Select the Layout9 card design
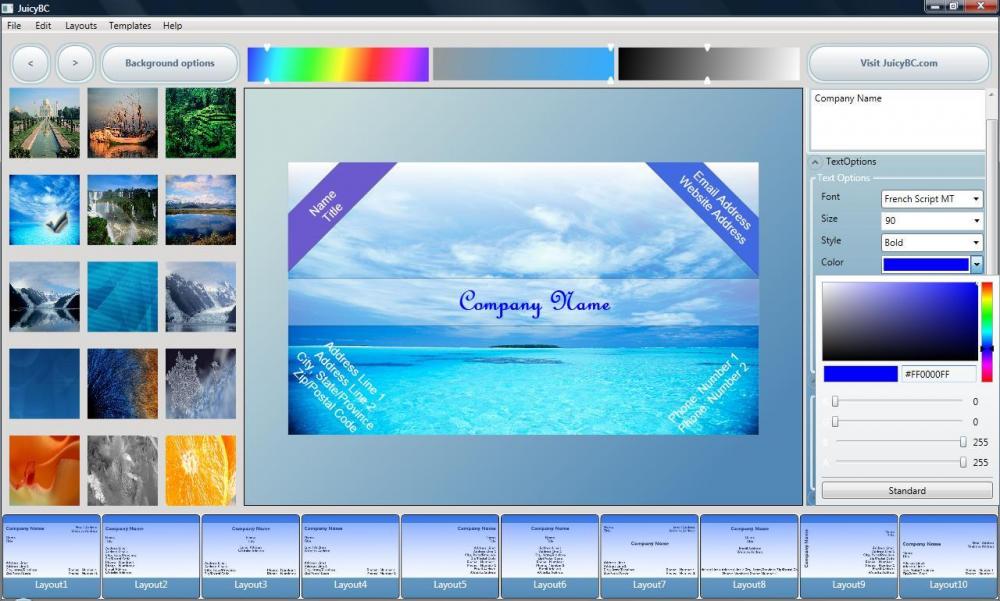This screenshot has height=601, width=1000. point(849,555)
